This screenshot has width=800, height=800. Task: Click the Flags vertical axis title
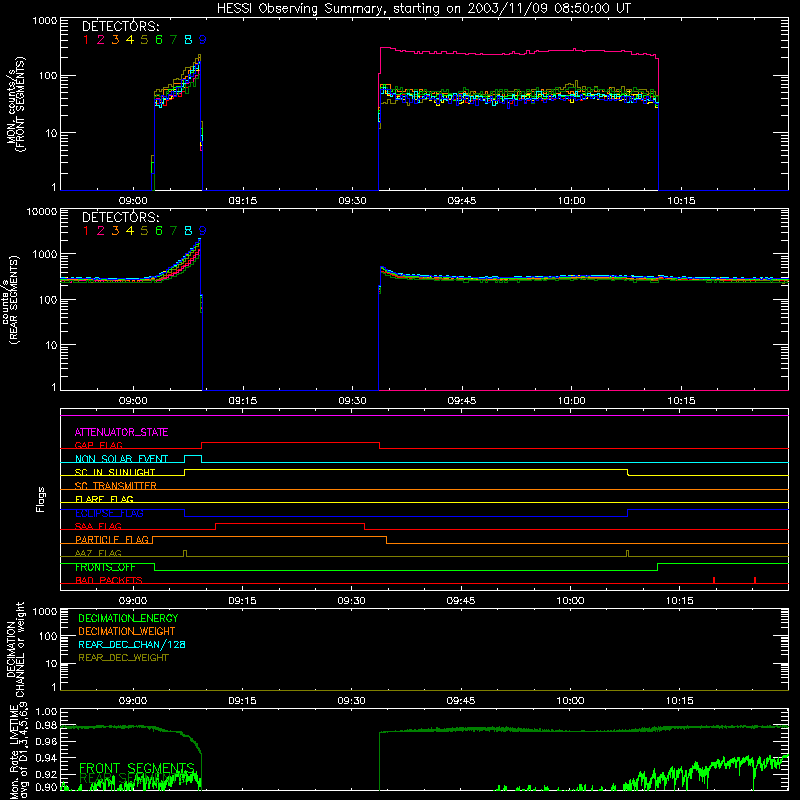[41, 499]
